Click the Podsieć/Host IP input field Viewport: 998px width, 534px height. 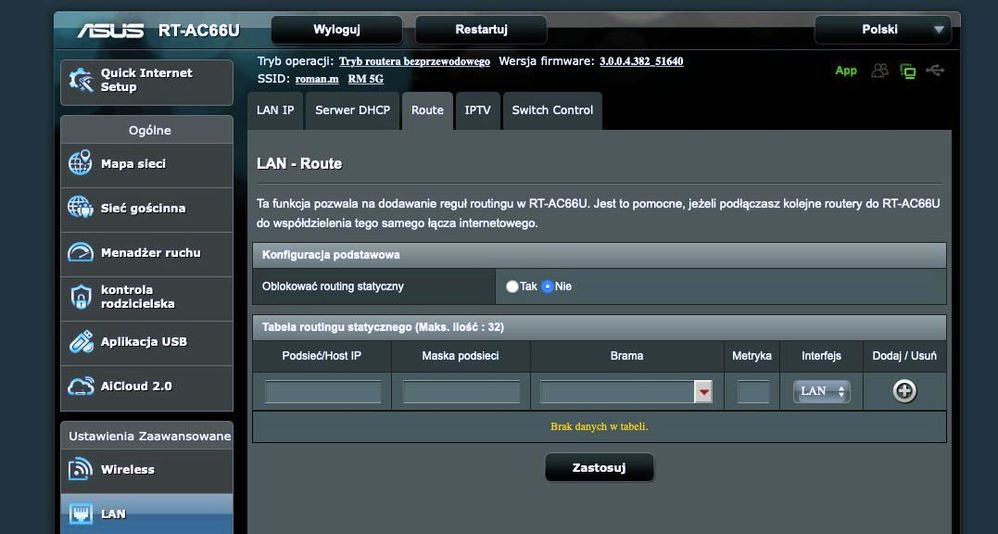tap(322, 392)
